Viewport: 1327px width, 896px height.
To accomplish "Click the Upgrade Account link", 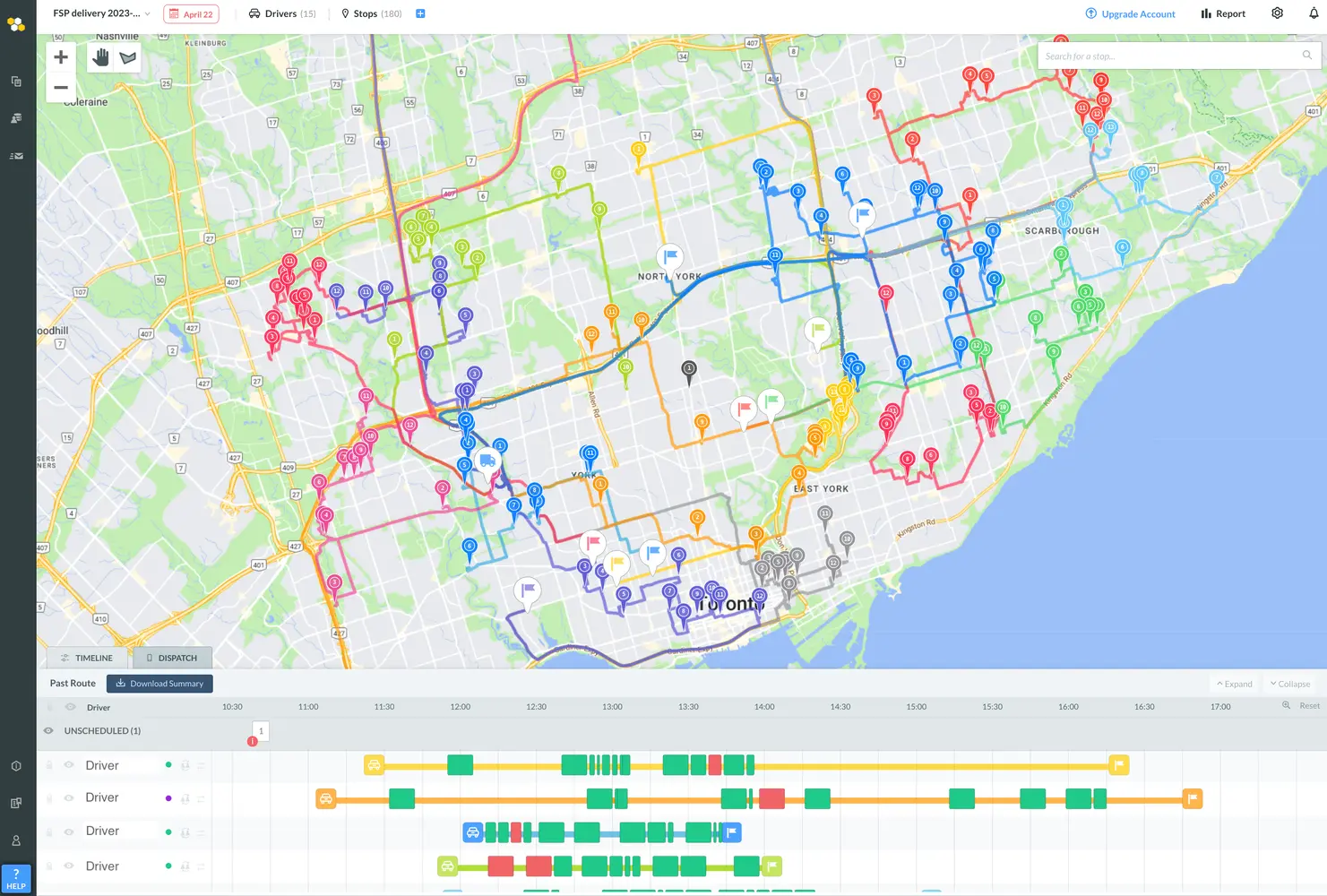I will tap(1130, 14).
